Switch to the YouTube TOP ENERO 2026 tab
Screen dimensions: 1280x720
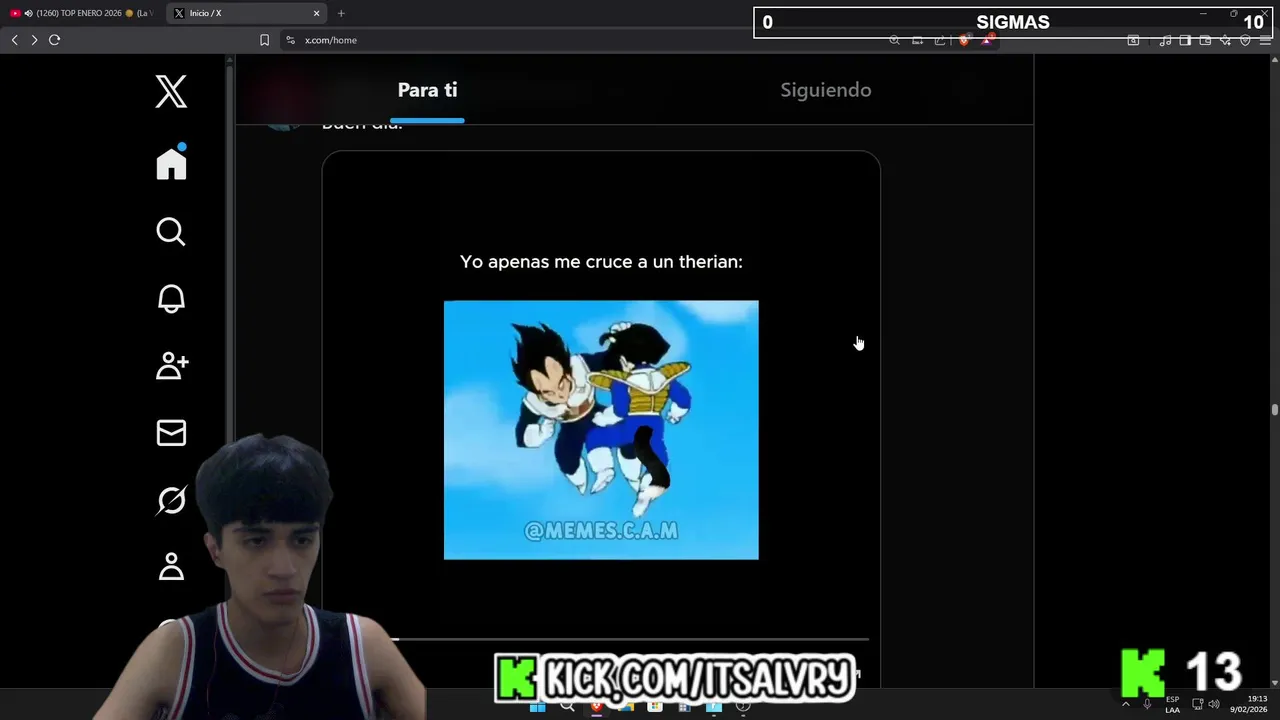tap(81, 13)
